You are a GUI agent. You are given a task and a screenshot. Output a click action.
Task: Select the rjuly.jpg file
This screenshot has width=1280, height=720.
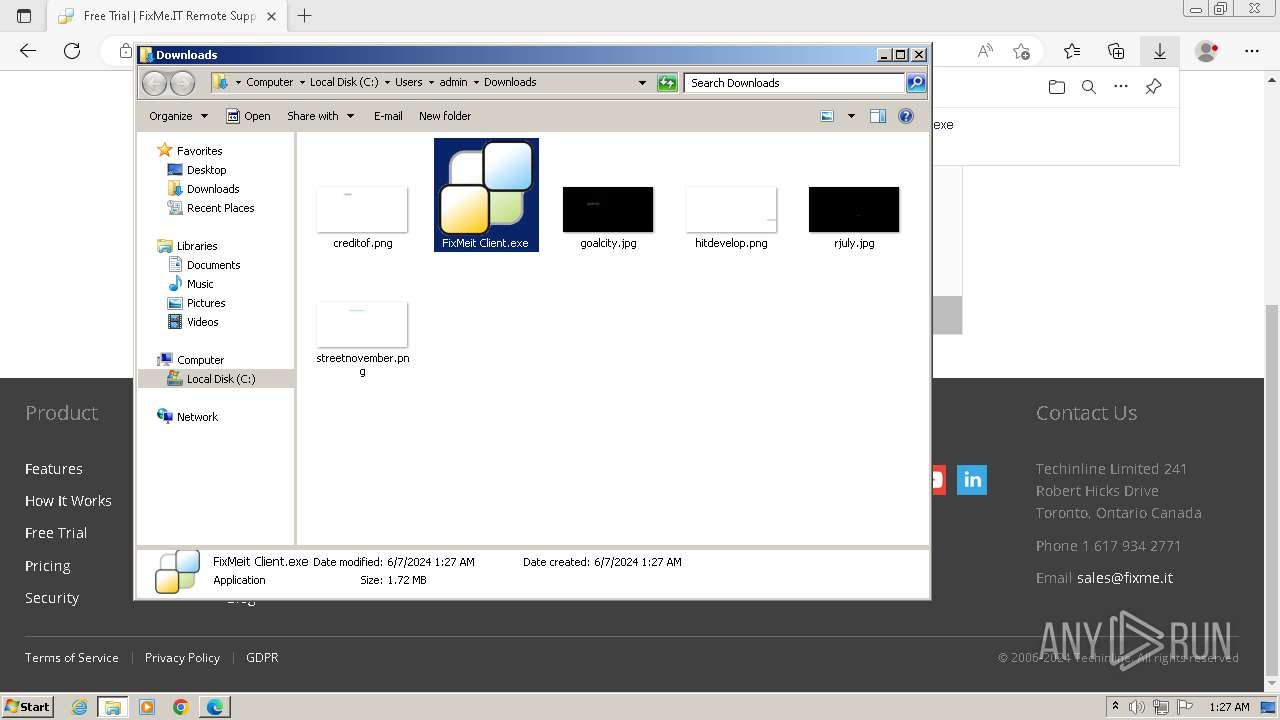point(854,217)
